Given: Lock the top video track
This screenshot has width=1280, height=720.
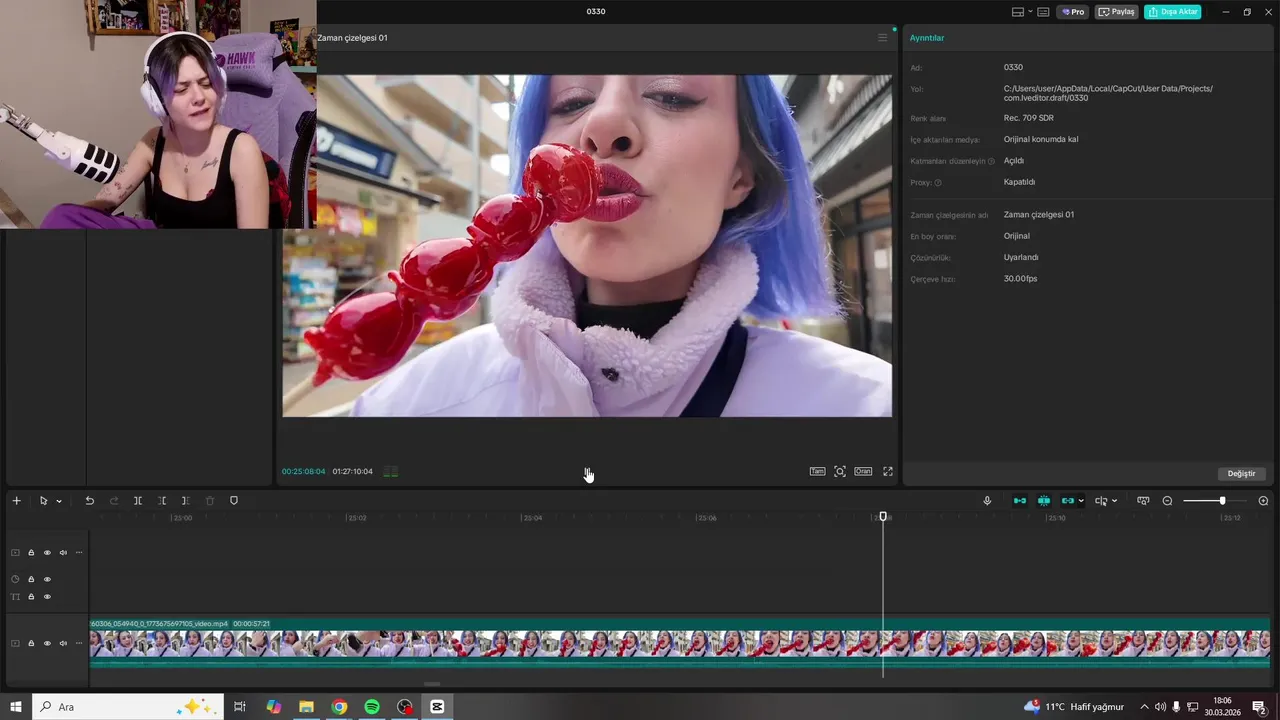Looking at the screenshot, I should 31,553.
